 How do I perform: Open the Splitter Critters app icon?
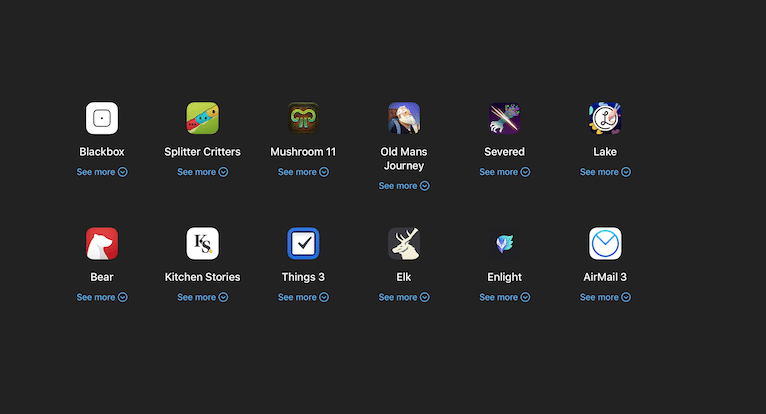pos(202,118)
